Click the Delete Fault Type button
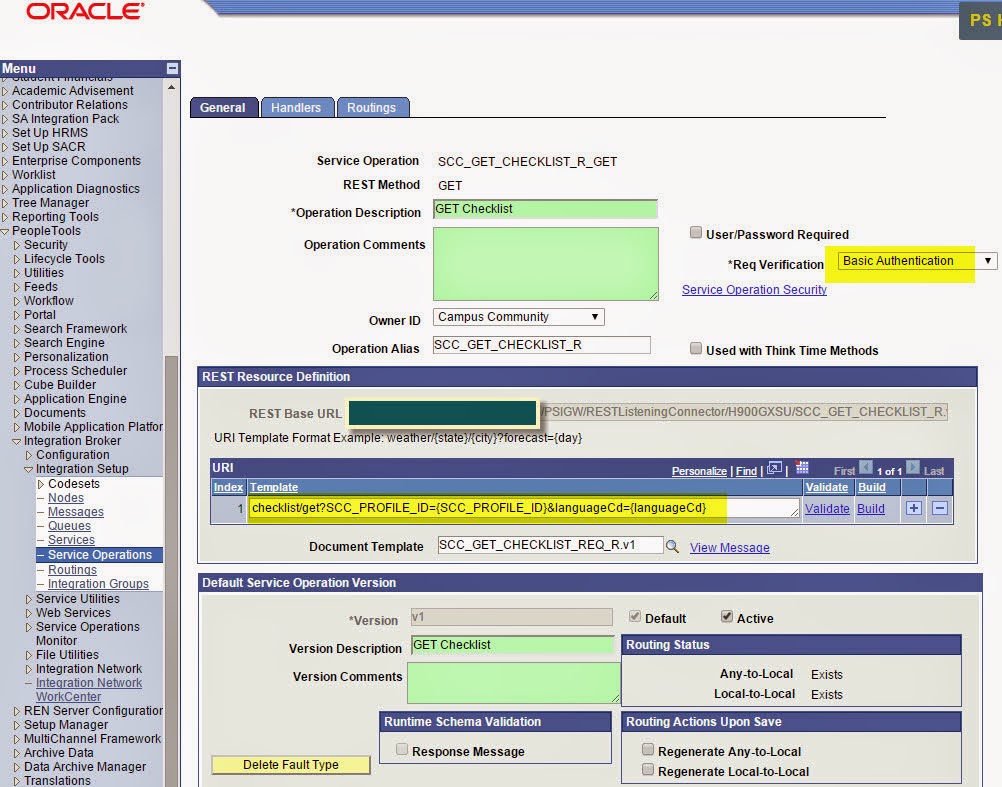1002x787 pixels. 290,764
